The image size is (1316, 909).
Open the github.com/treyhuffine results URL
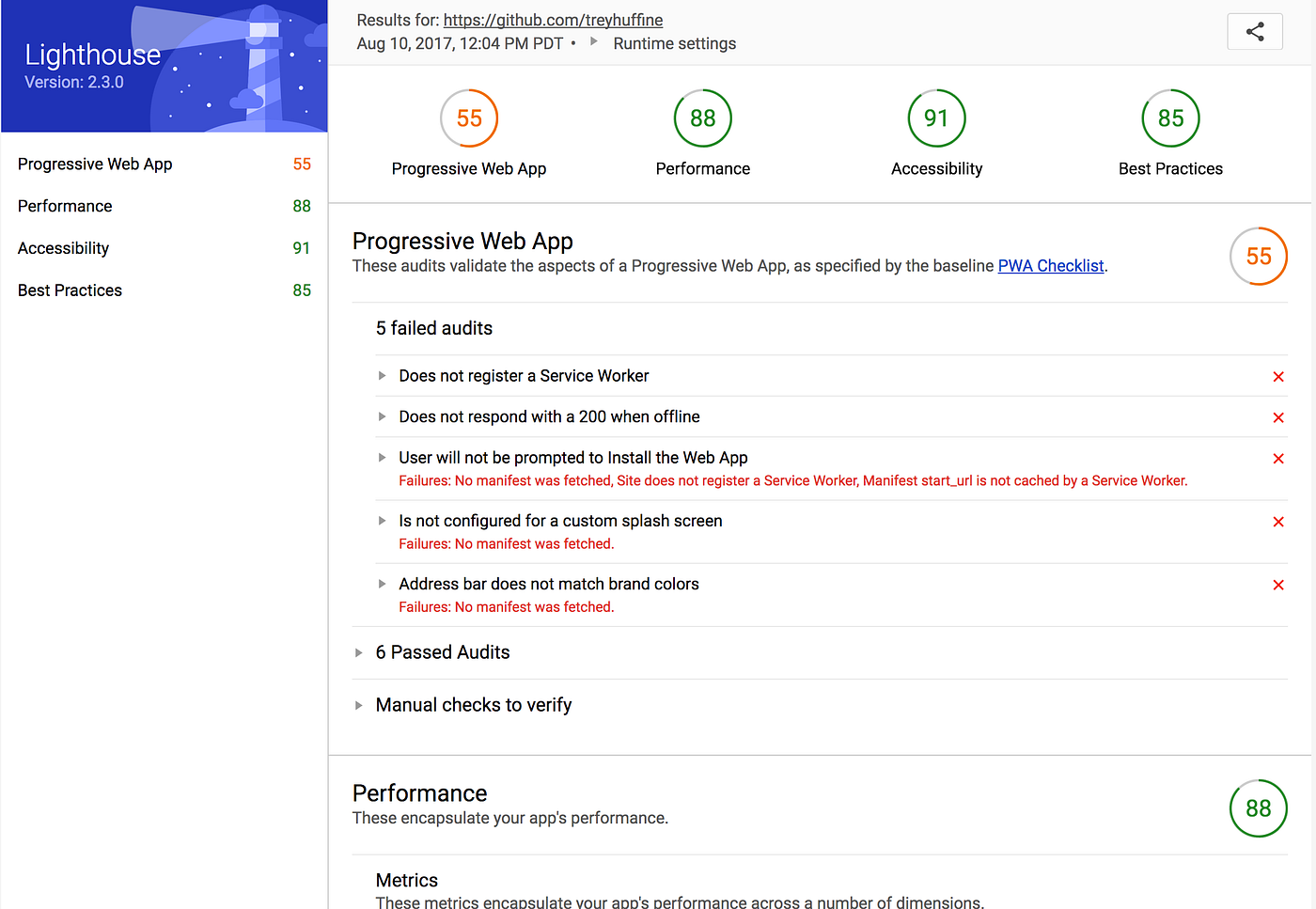point(552,20)
